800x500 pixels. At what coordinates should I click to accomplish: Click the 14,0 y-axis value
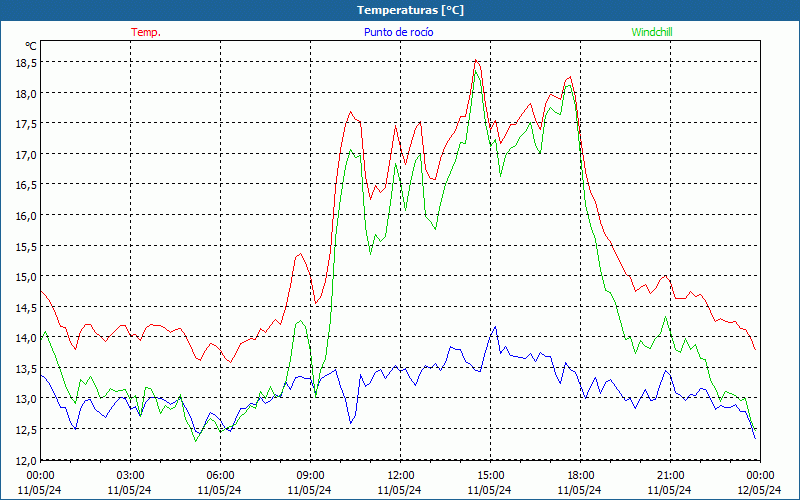tap(28, 337)
